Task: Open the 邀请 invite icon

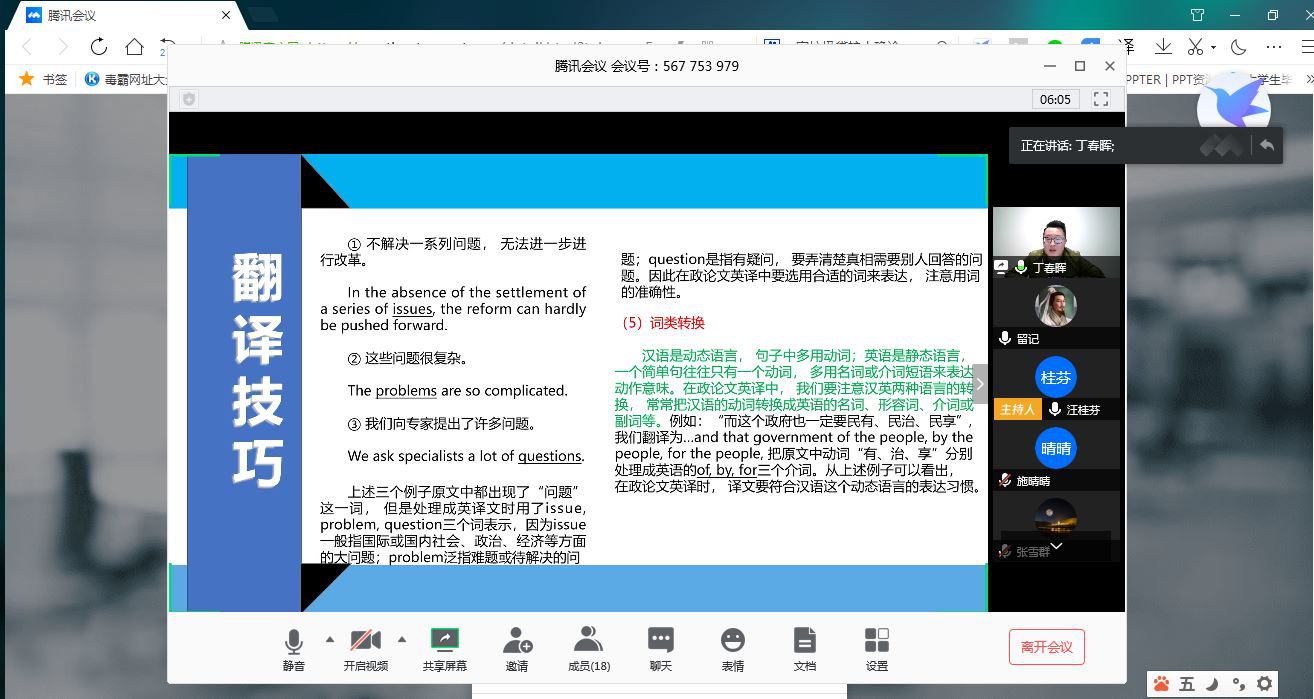Action: (517, 648)
